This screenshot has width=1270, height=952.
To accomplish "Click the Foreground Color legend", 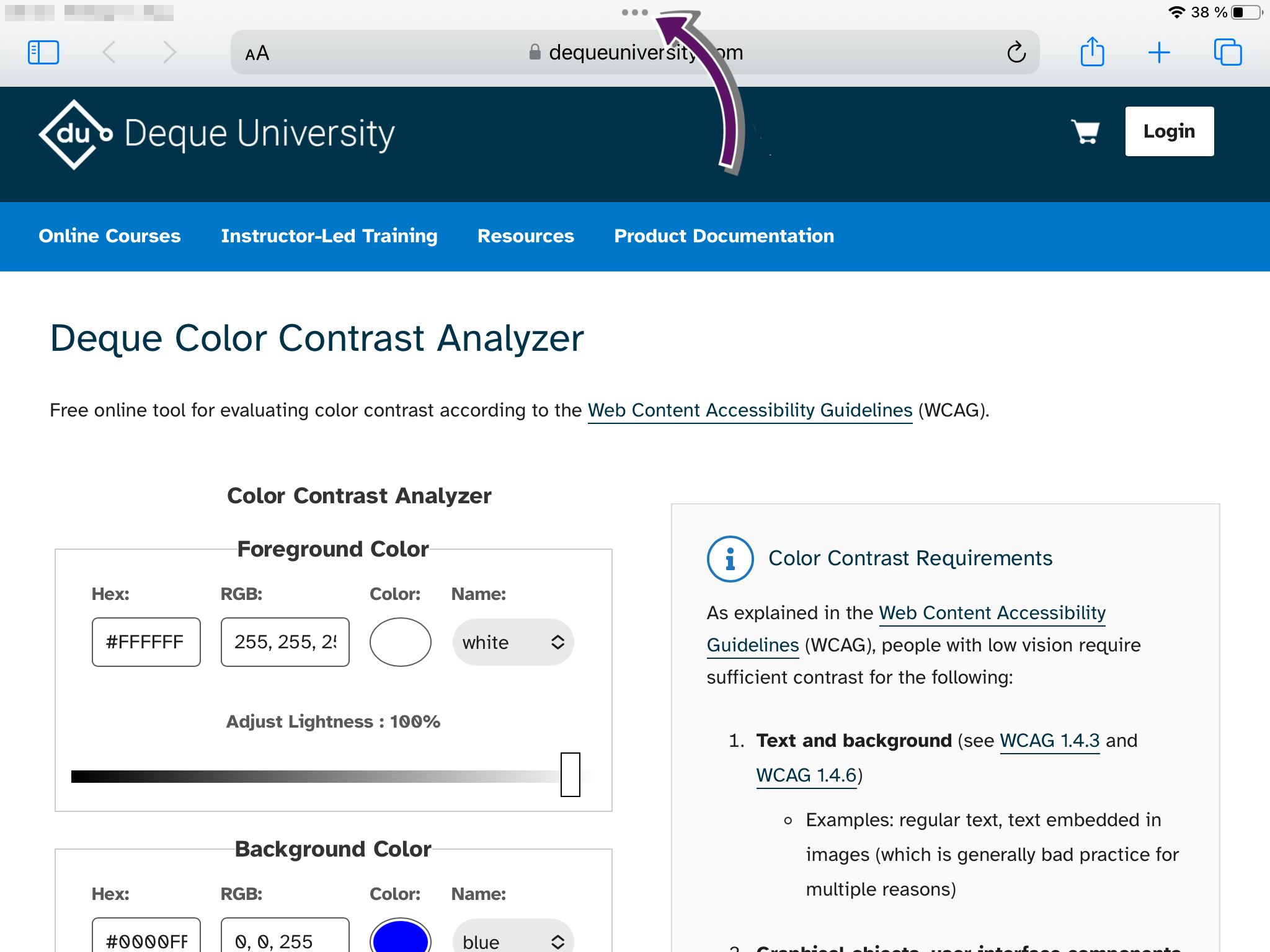I will (x=333, y=549).
